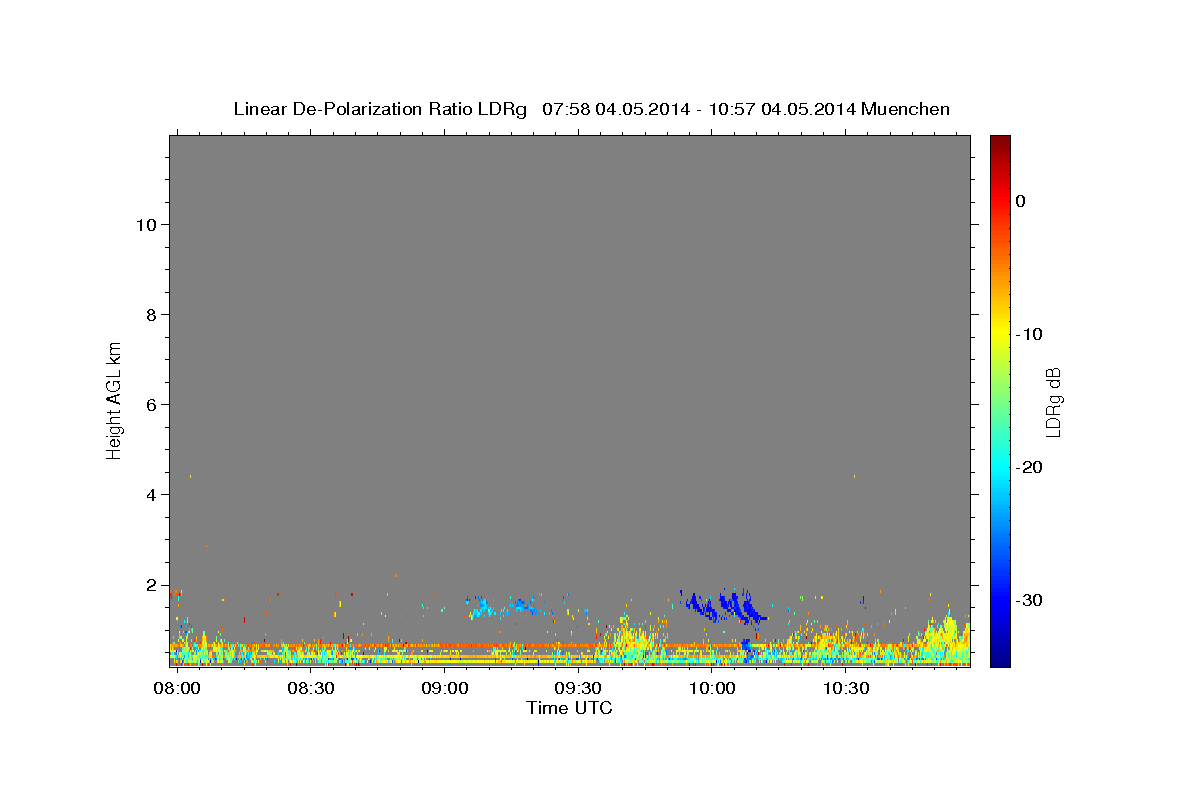Screen dimensions: 1200x800
Task: Click the dark red top of the colorbar
Action: point(1000,142)
